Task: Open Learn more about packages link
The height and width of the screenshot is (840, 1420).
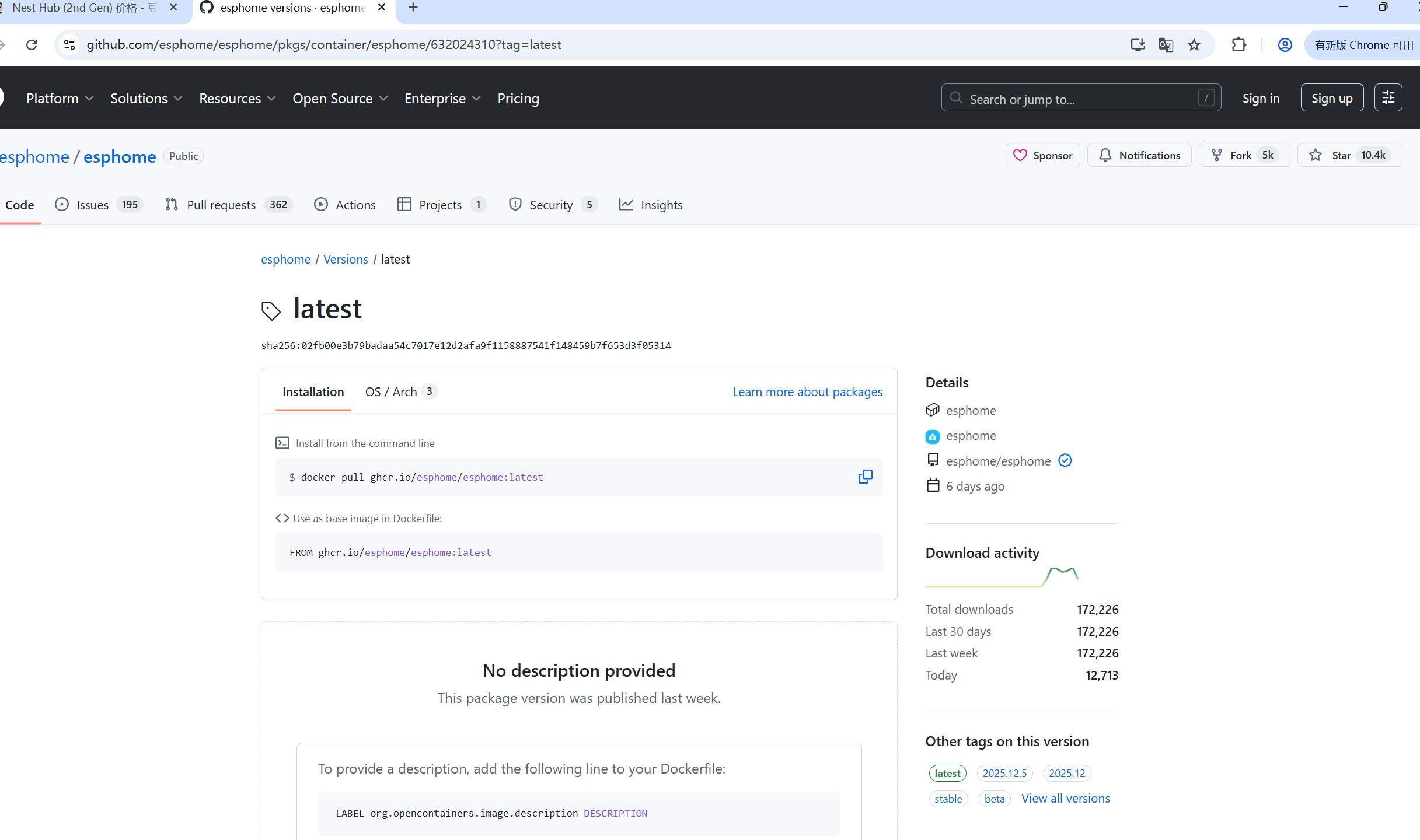Action: pos(807,391)
